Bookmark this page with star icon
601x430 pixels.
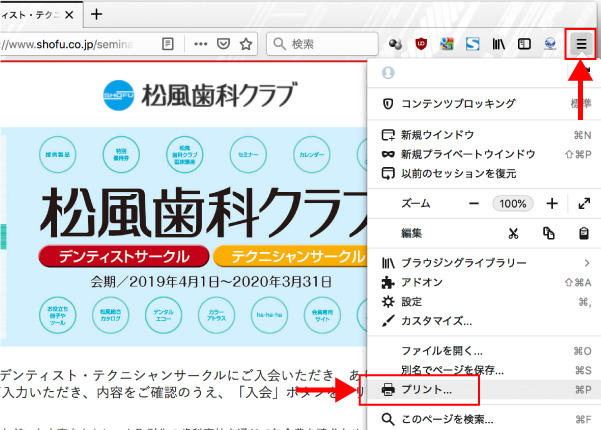click(x=246, y=44)
